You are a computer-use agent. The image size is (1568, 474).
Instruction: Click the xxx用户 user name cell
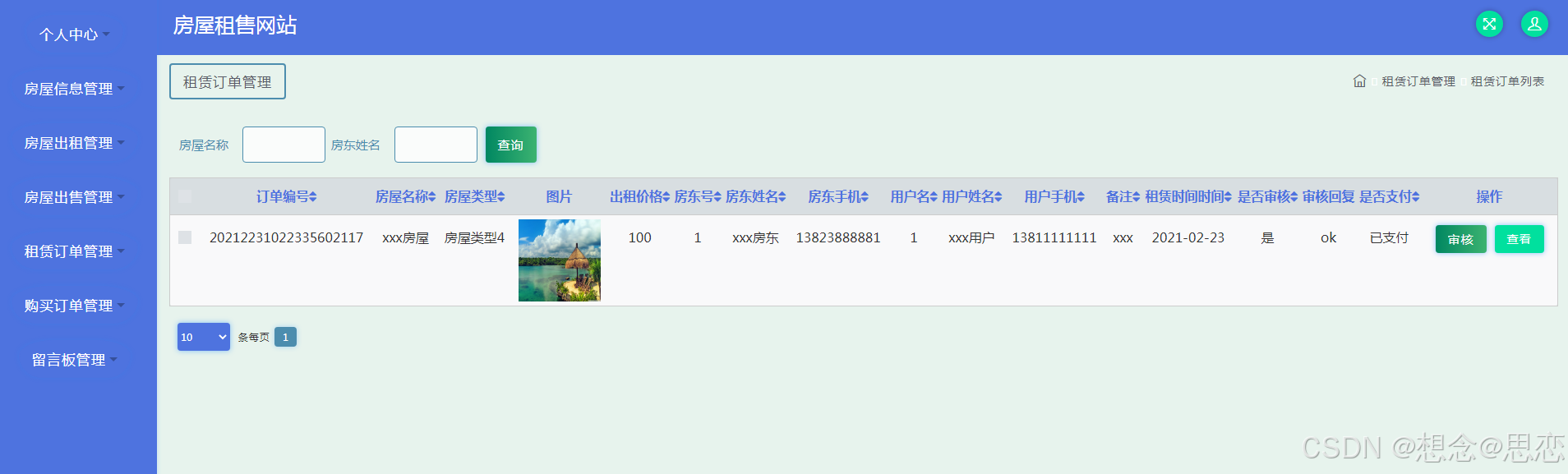pos(971,237)
